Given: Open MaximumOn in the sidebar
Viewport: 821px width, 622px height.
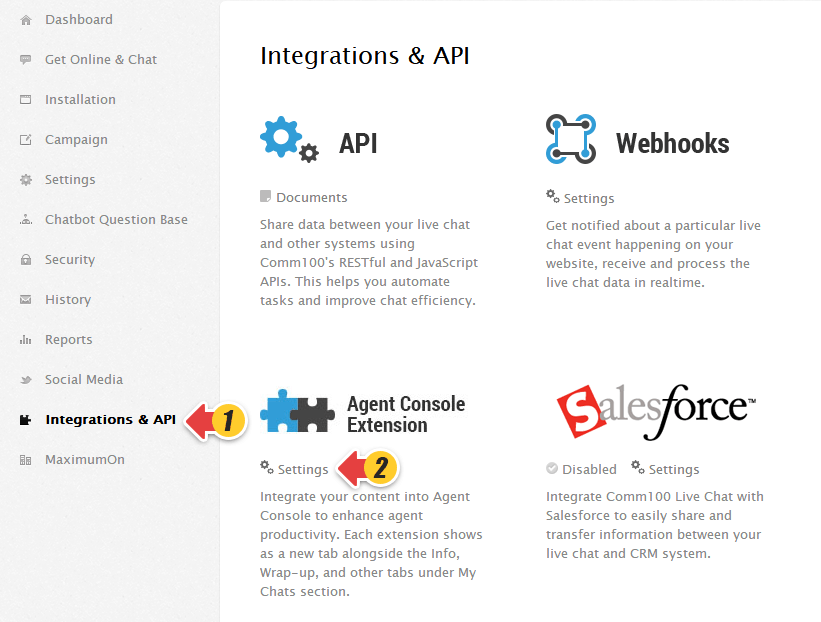Looking at the screenshot, I should tap(85, 460).
